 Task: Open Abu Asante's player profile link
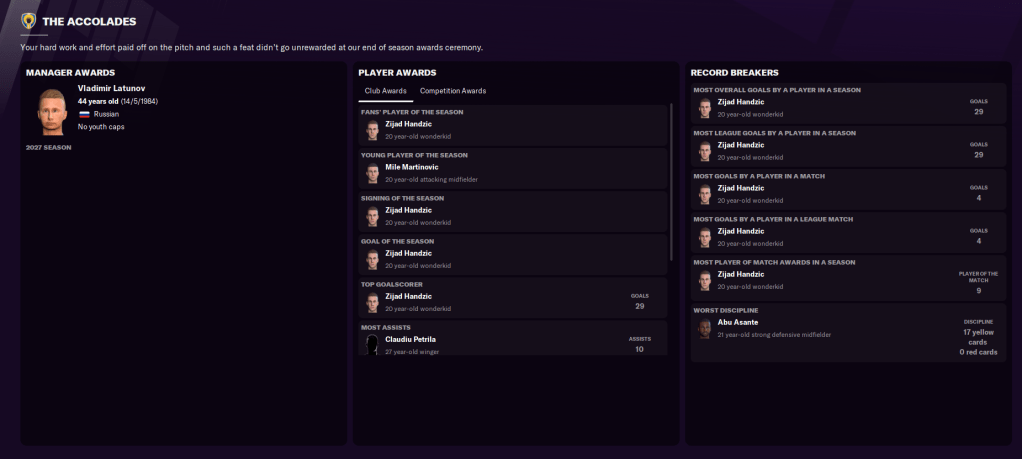[738, 322]
